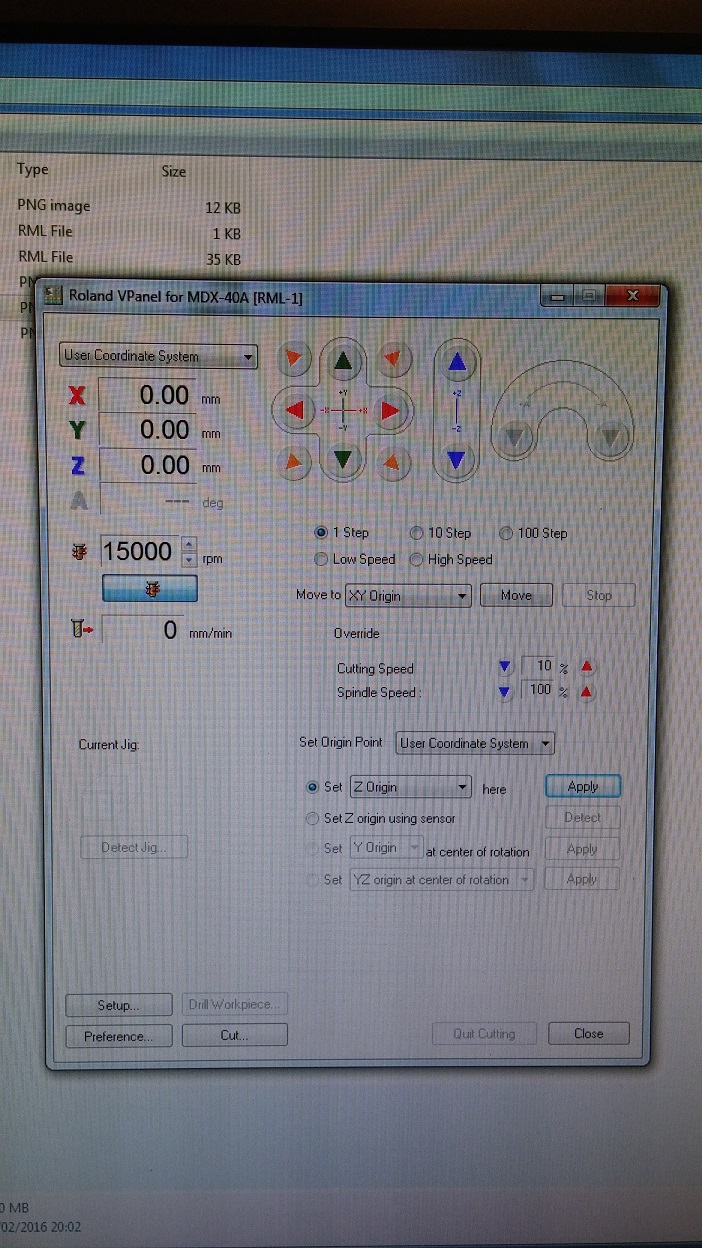
Task: Click the Cutting Speed percentage field
Action: coord(538,666)
